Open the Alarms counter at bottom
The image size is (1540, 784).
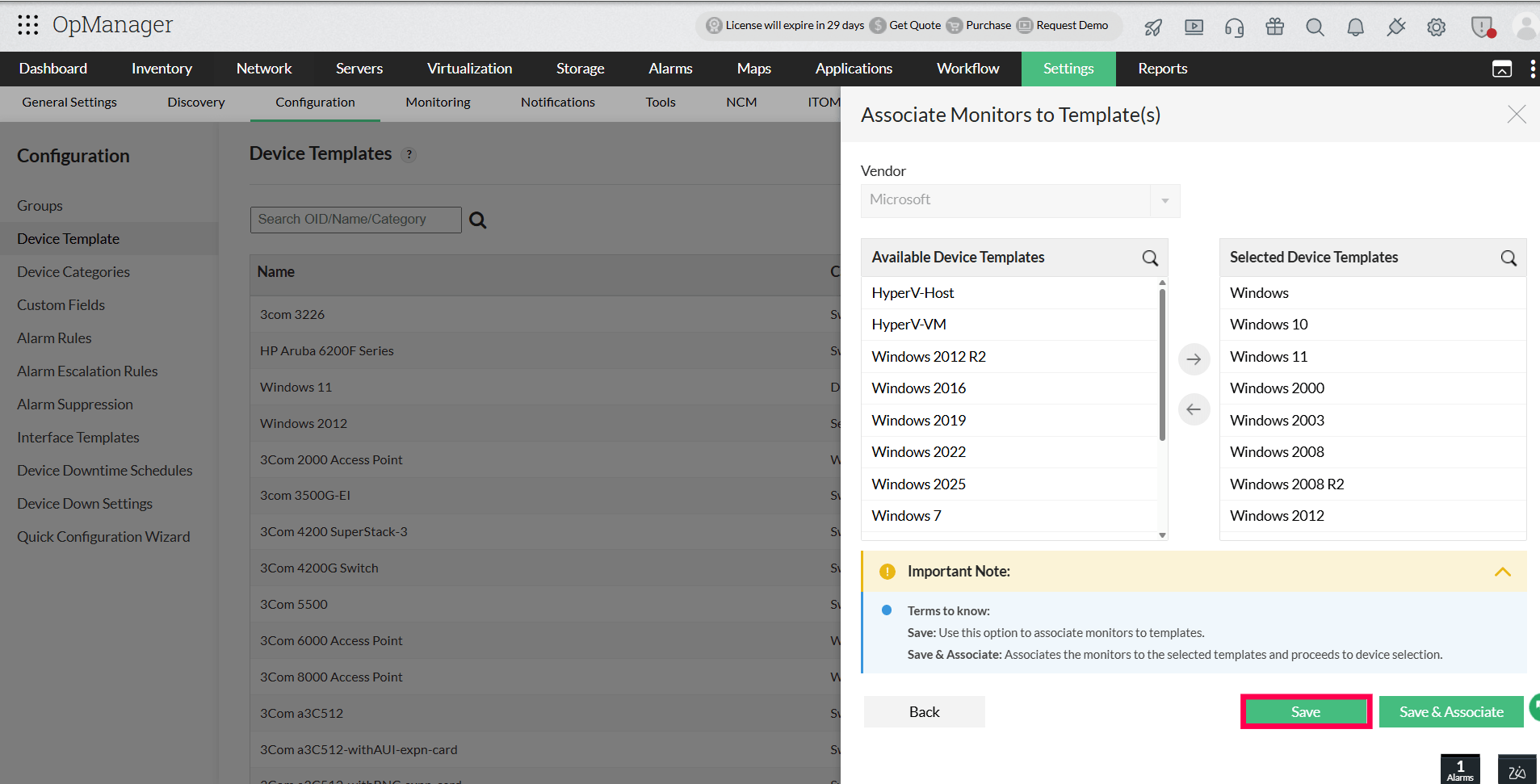point(1460,769)
